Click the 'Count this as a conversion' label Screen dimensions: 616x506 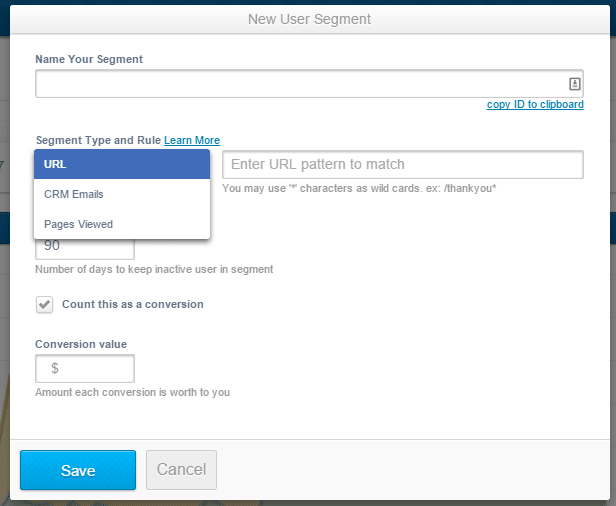click(133, 304)
